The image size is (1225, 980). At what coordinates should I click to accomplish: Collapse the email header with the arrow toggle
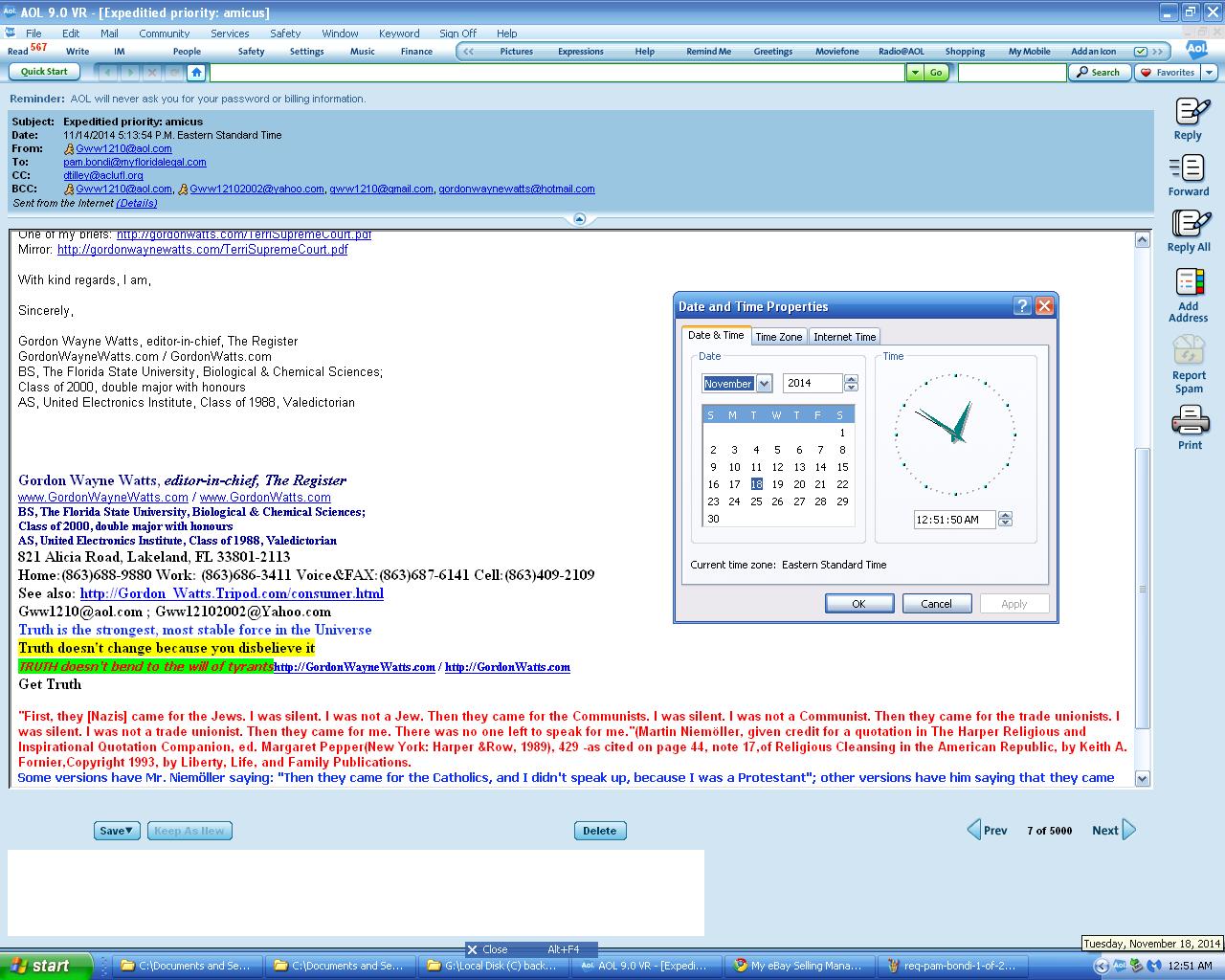(579, 219)
